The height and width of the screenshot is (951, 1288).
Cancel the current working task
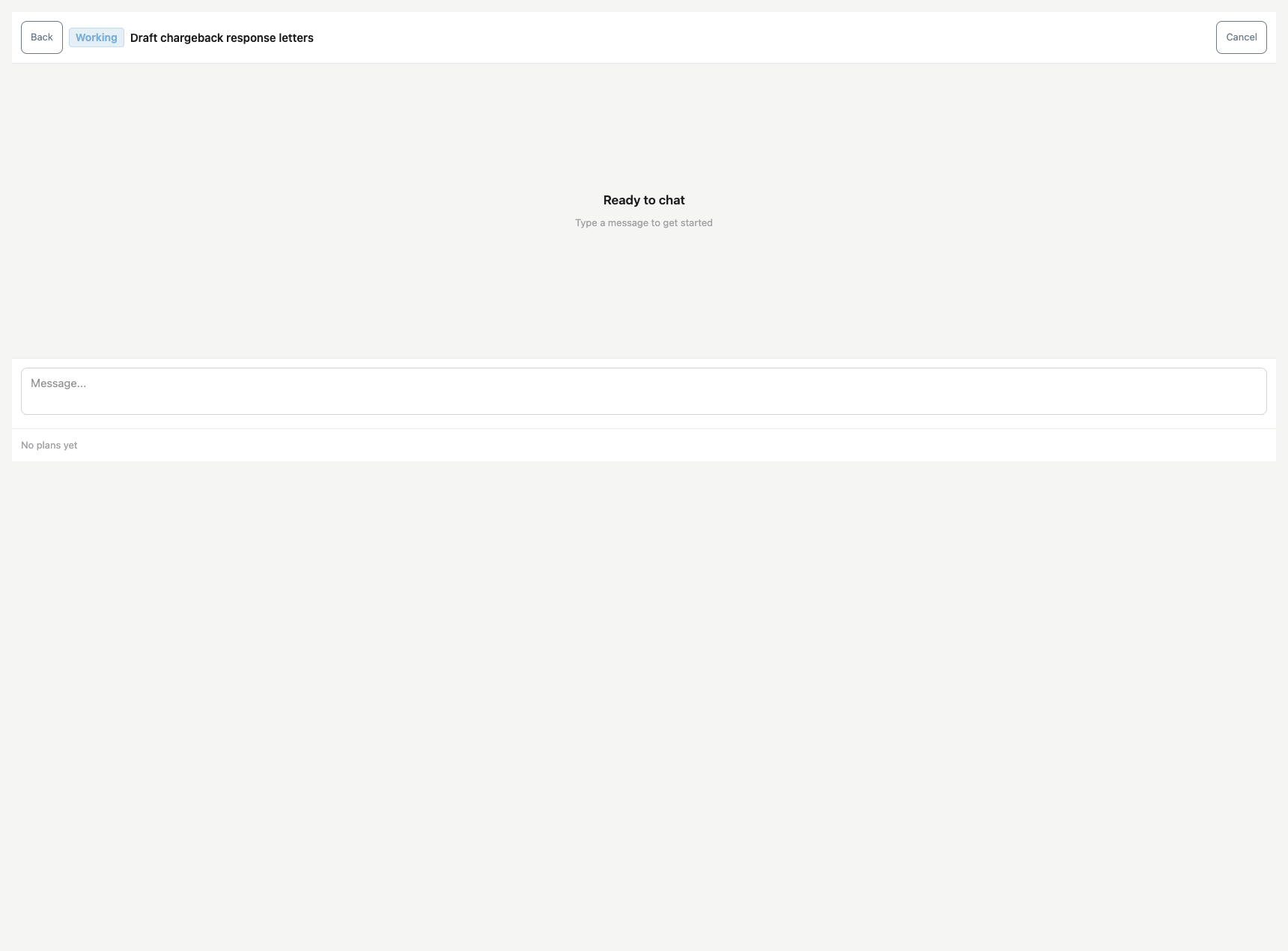coord(1241,37)
